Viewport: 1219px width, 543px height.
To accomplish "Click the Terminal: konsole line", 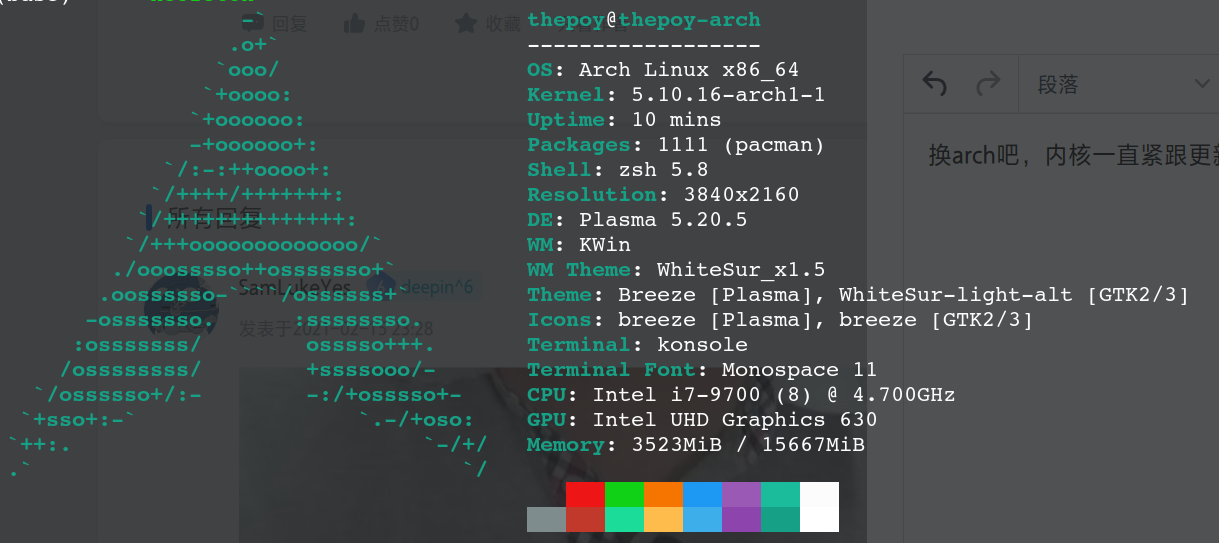I will [x=637, y=345].
